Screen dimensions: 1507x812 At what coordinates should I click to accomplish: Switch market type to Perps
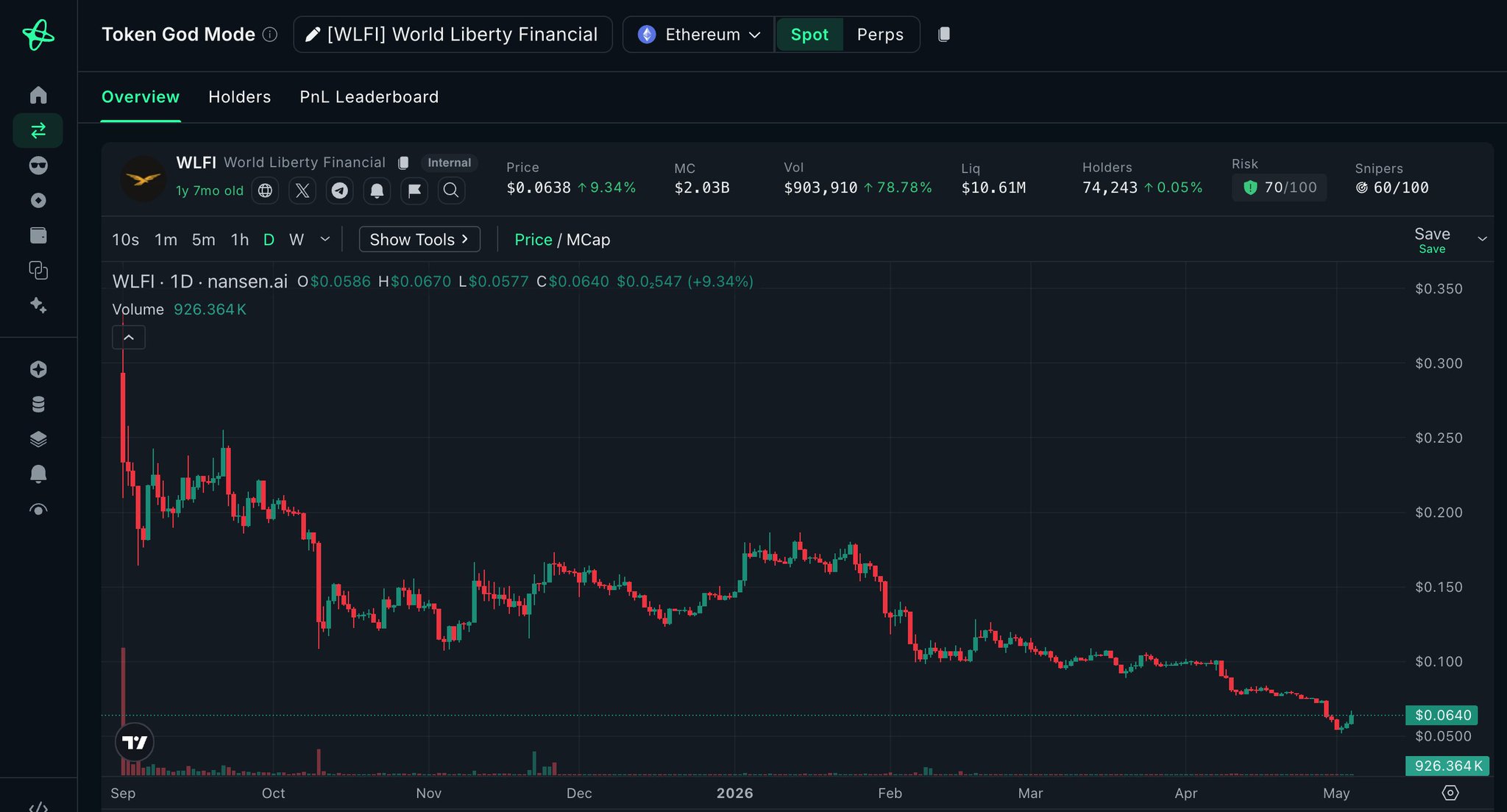(880, 35)
